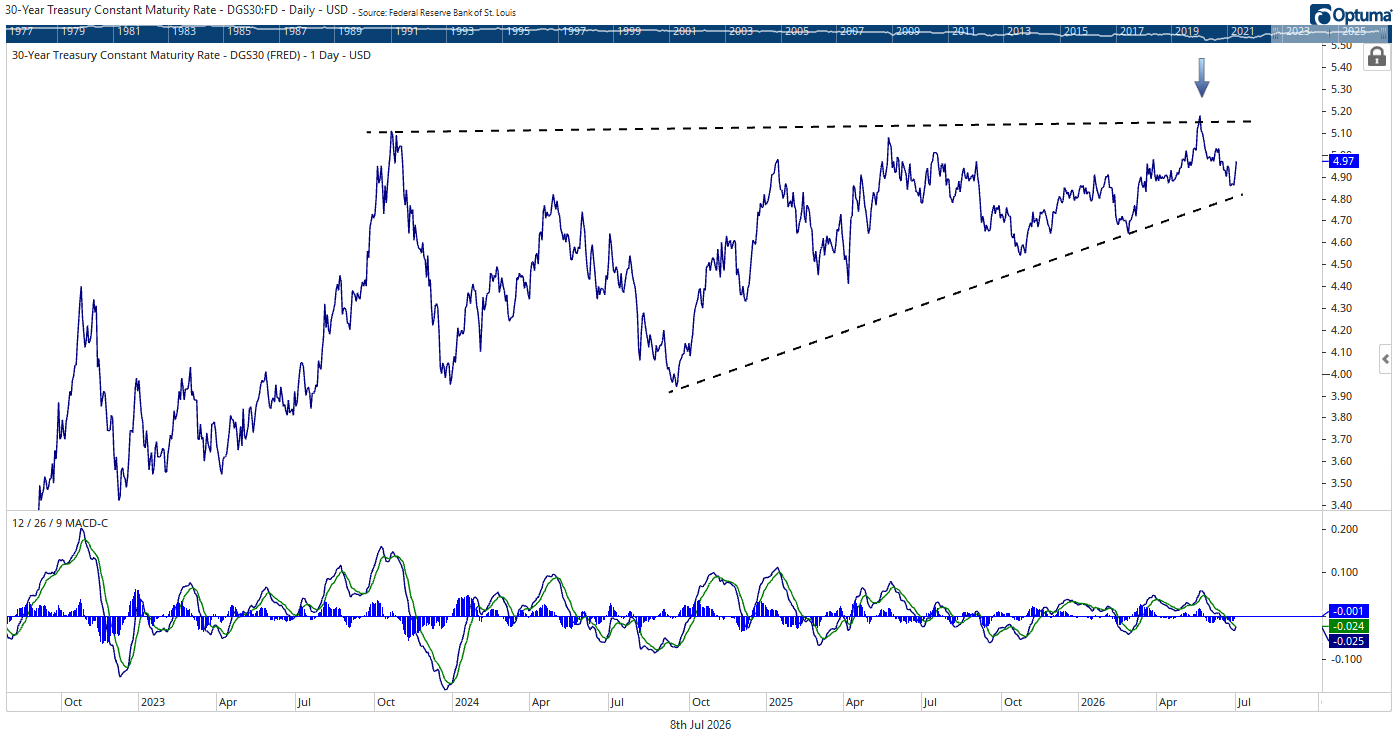
Task: Click the 2023 label on date axis
Action: [152, 702]
